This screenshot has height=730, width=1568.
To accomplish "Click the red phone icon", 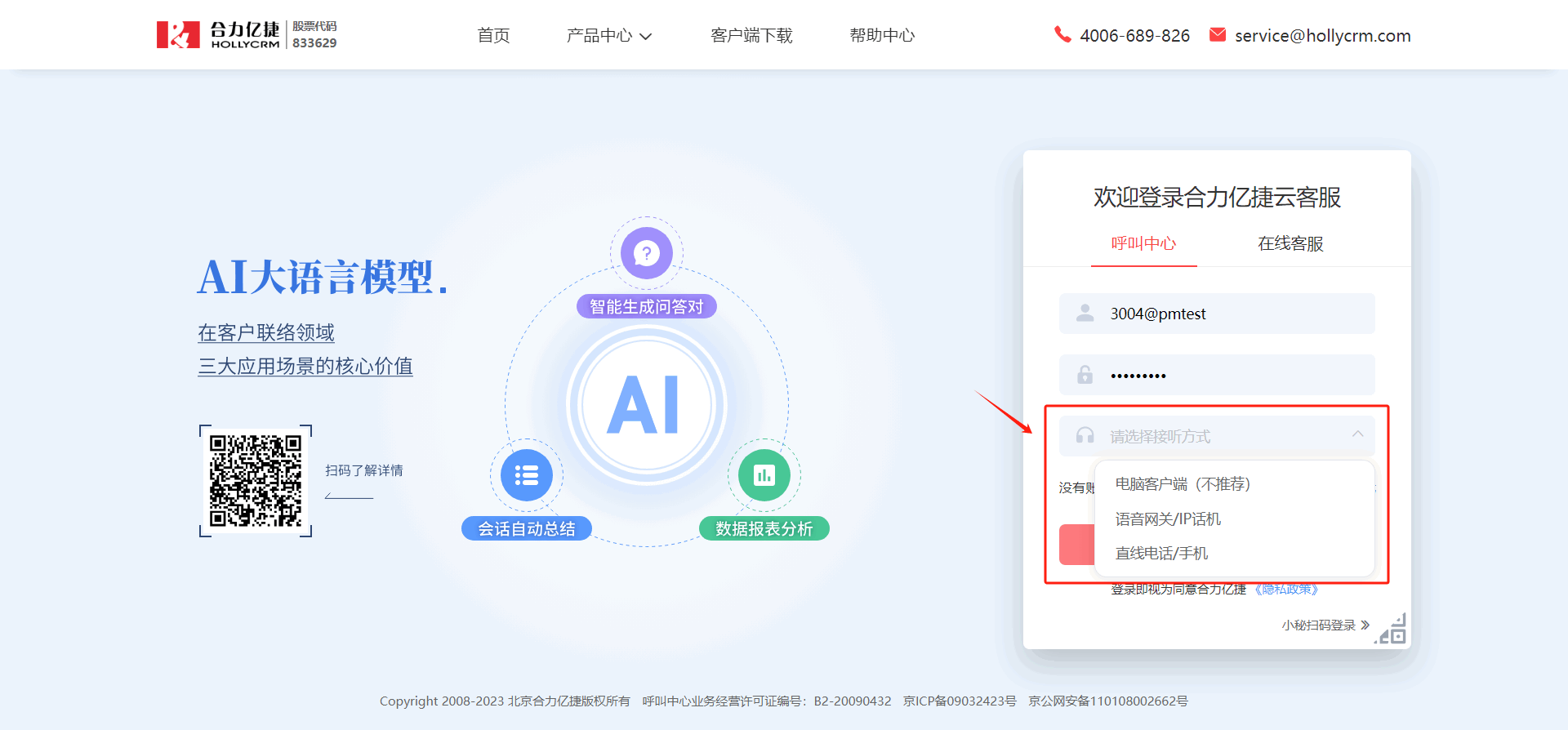I will pyautogui.click(x=1062, y=34).
